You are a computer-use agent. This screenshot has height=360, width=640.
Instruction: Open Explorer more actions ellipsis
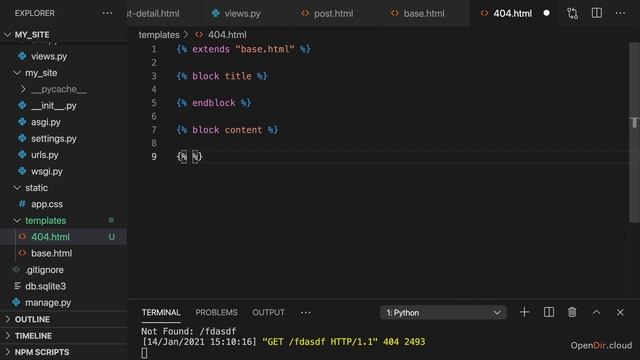[x=107, y=13]
